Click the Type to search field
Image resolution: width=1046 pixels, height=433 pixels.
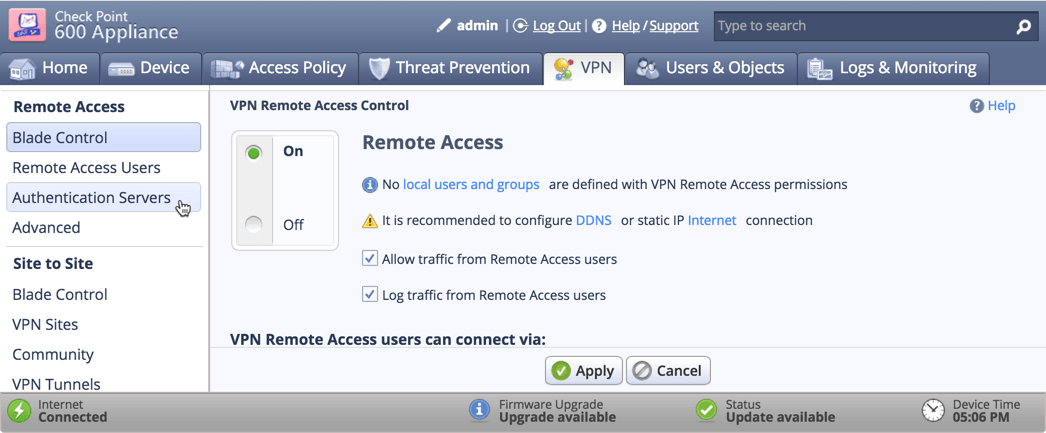tap(865, 27)
